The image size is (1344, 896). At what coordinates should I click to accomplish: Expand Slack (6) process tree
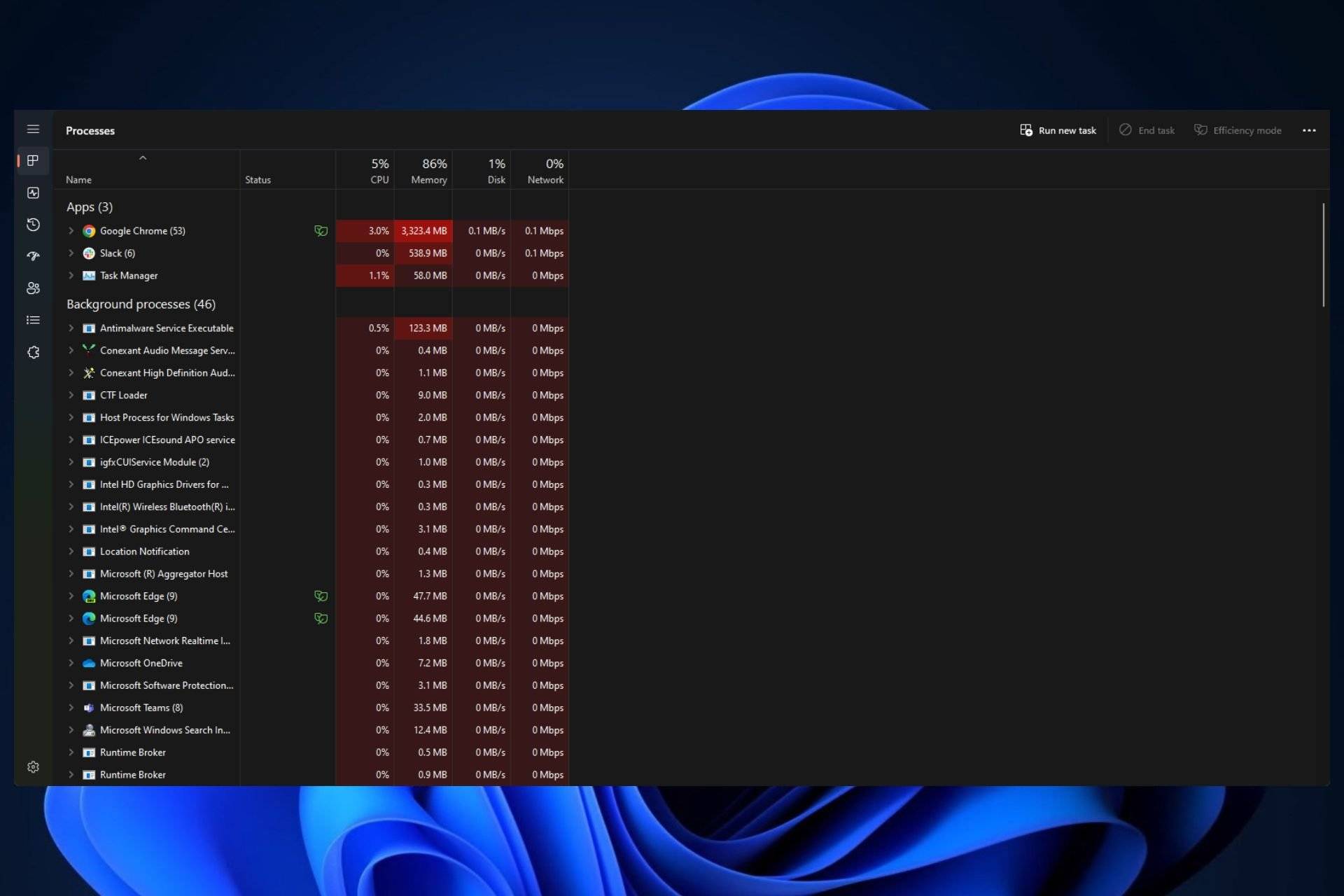tap(71, 252)
